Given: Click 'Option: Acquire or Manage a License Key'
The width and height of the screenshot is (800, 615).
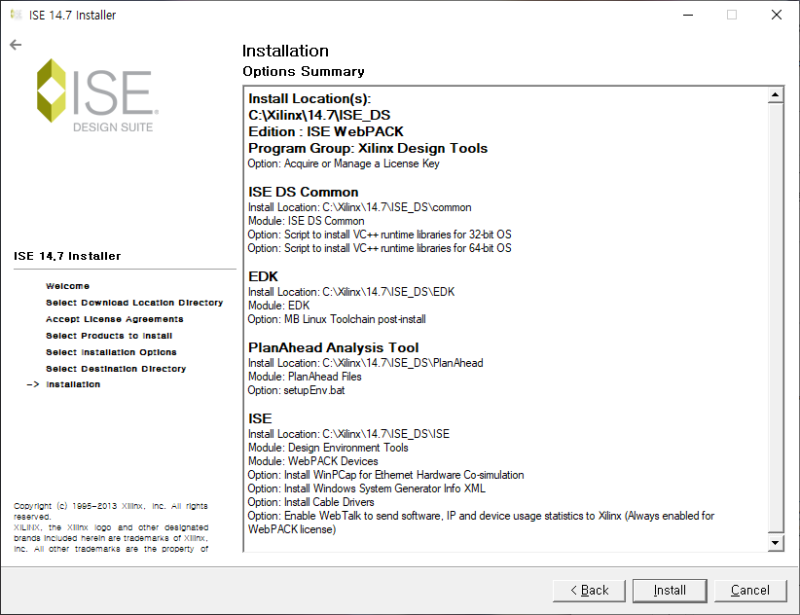Looking at the screenshot, I should point(343,163).
